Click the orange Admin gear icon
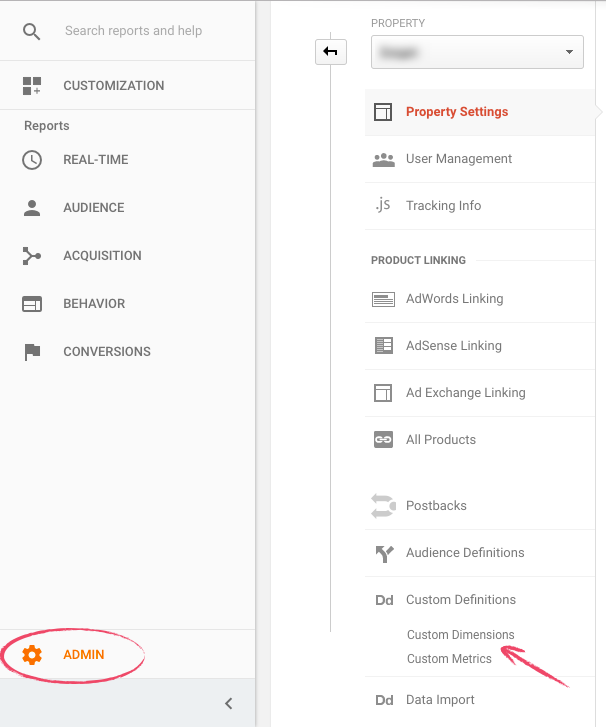Image resolution: width=606 pixels, height=727 pixels. (32, 655)
